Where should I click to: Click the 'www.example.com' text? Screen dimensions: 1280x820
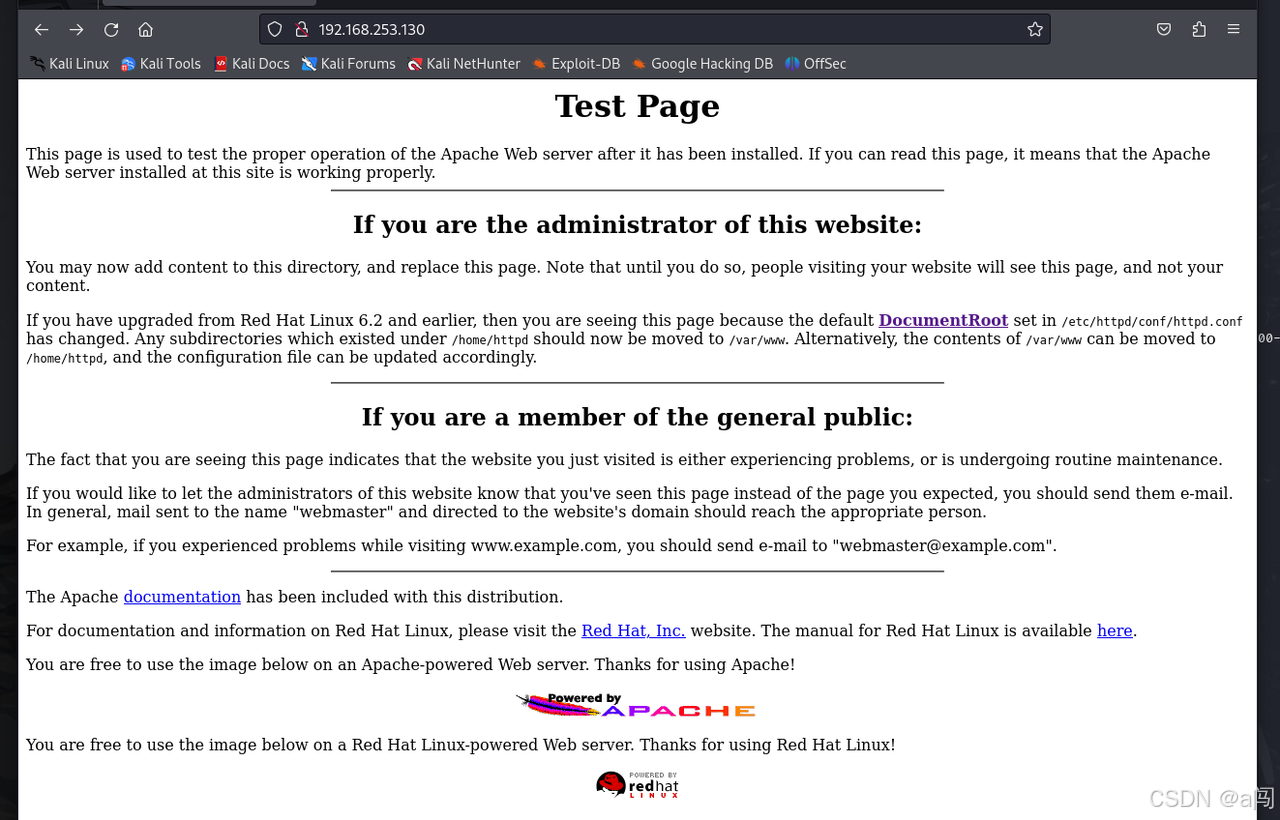(543, 546)
